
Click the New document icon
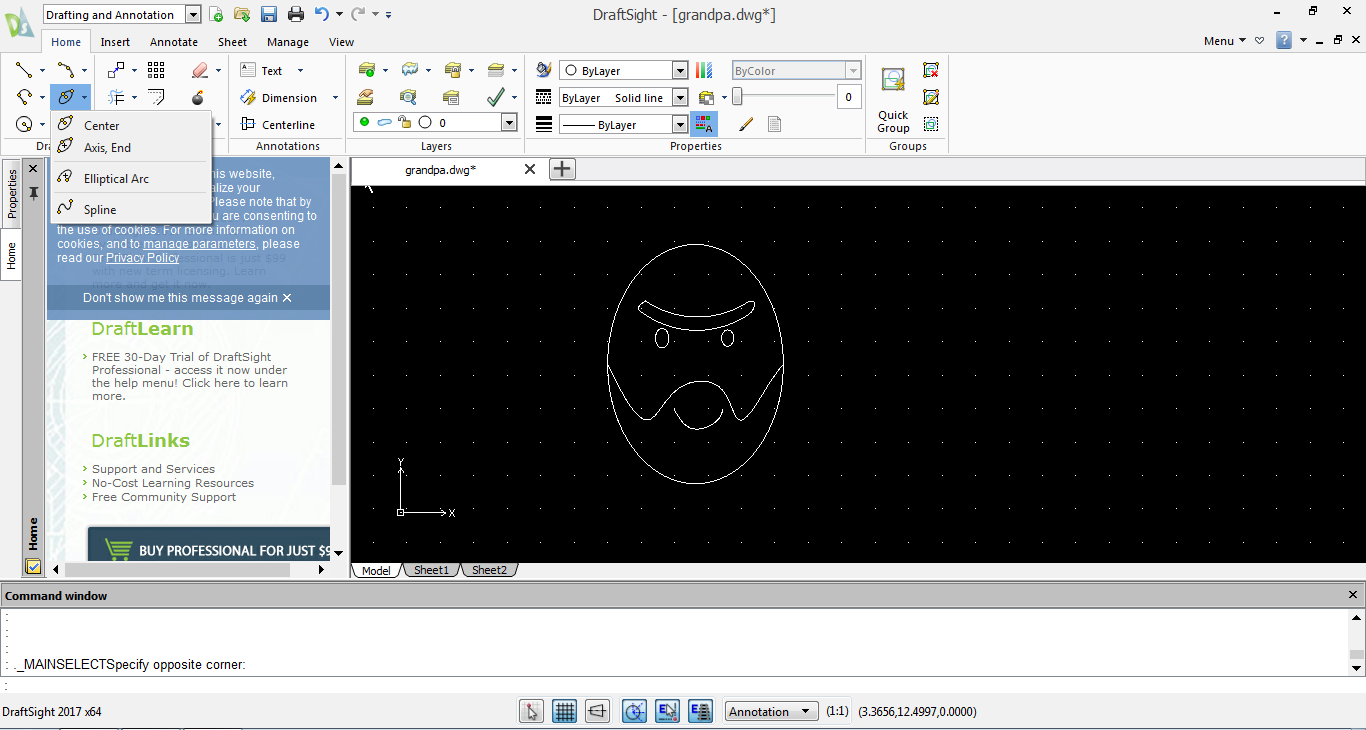click(216, 14)
